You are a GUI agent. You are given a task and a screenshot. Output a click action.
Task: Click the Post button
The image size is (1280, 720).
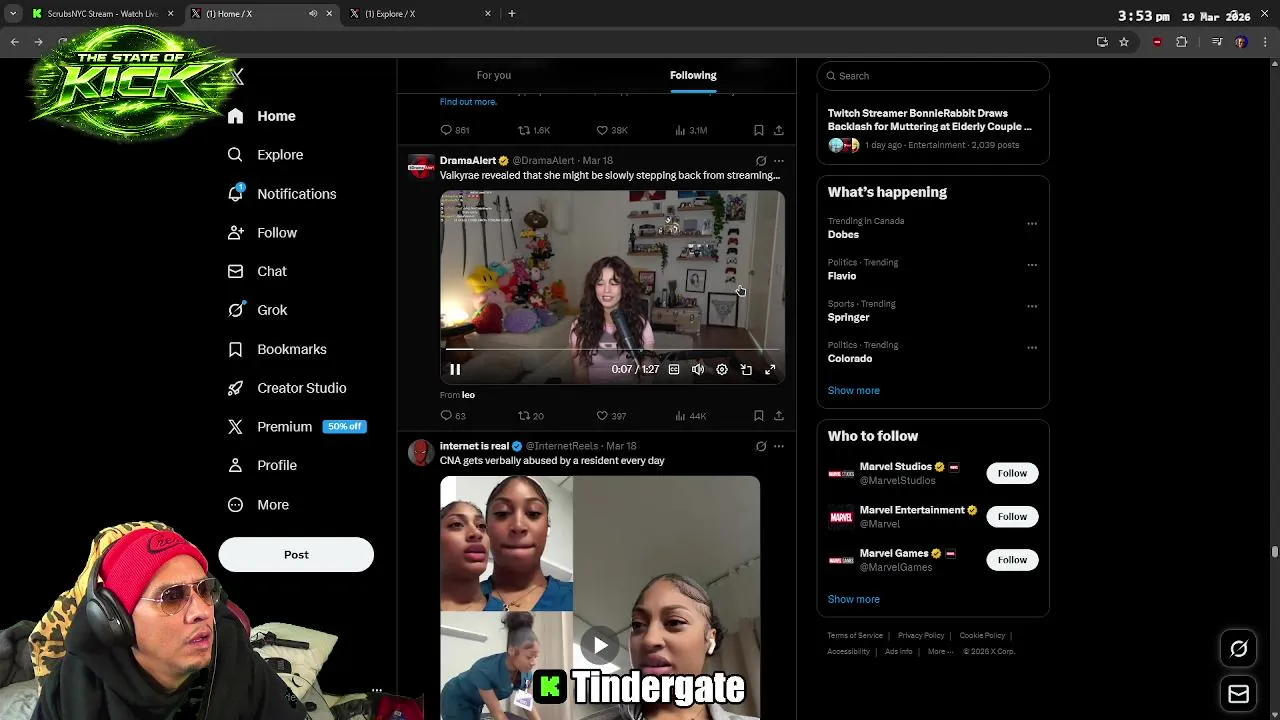296,555
